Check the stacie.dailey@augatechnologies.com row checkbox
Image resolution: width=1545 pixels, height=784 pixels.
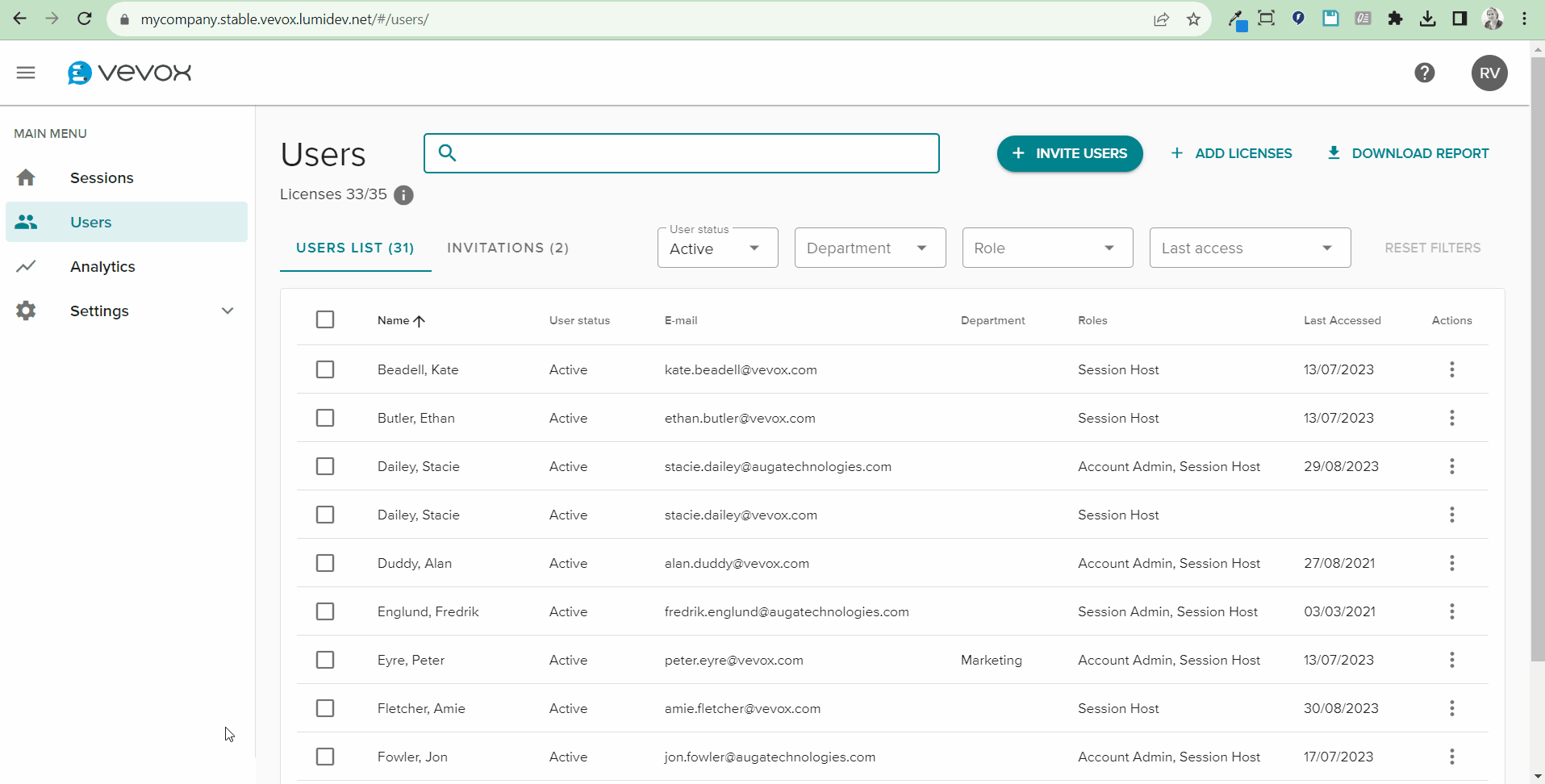pos(325,466)
